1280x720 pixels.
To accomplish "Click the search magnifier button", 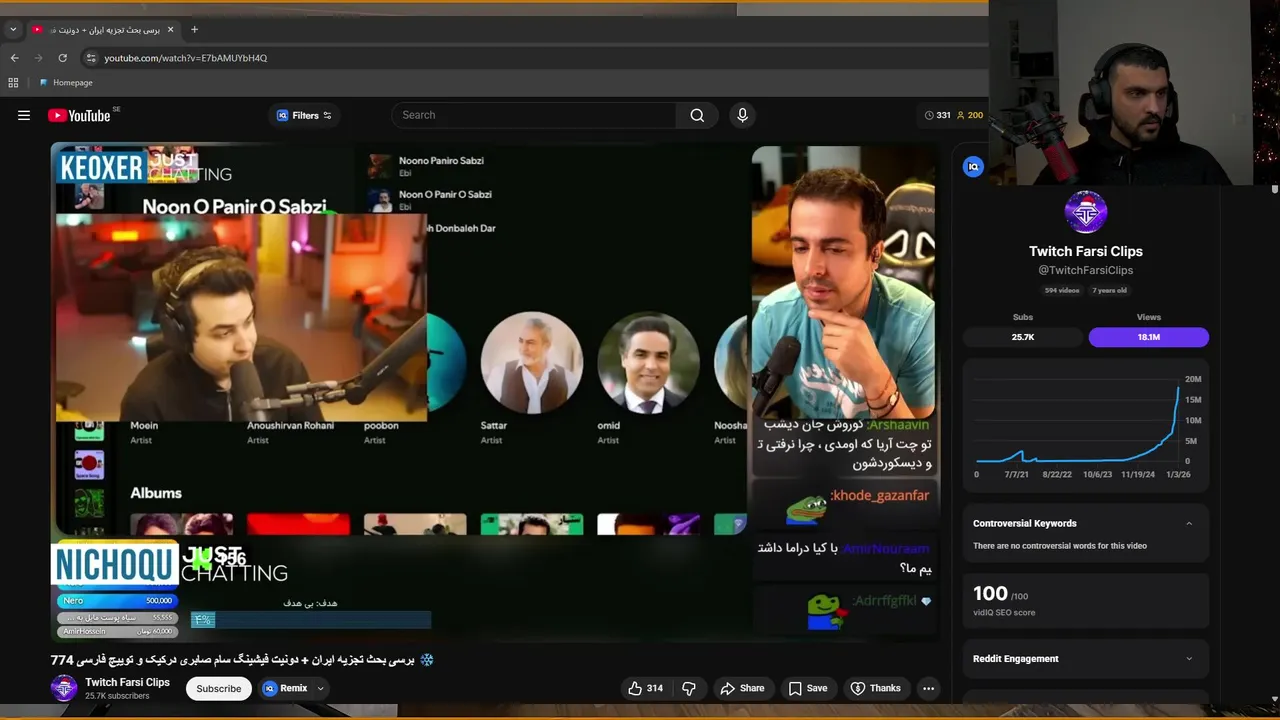I will tap(697, 115).
